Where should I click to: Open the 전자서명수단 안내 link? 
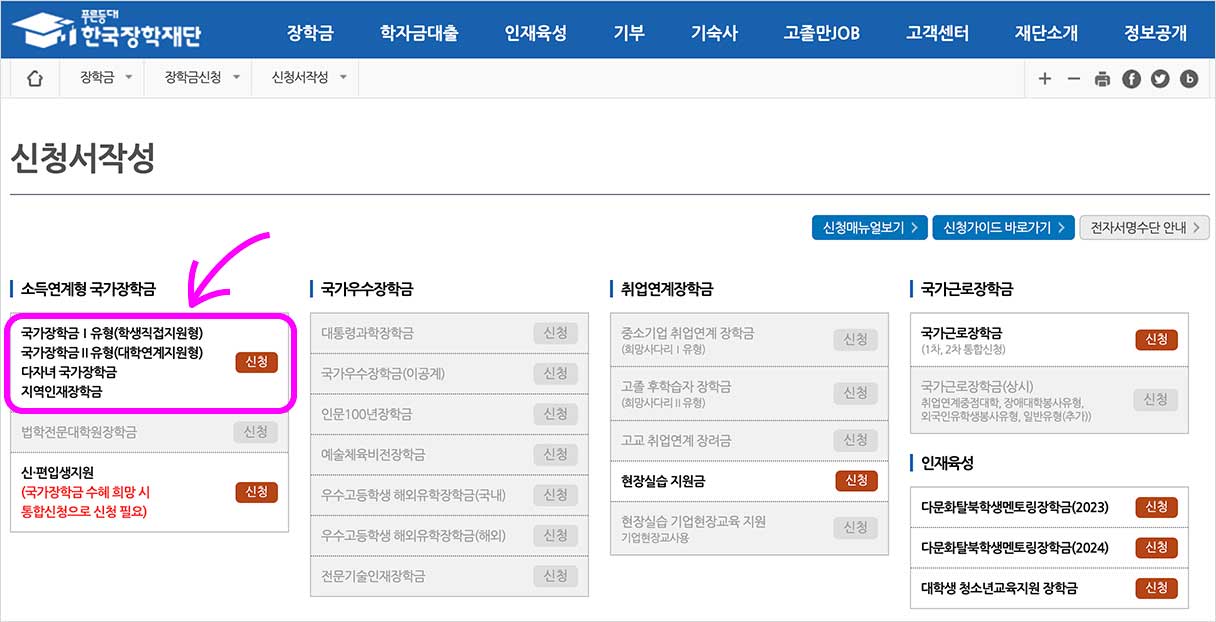pos(1144,227)
